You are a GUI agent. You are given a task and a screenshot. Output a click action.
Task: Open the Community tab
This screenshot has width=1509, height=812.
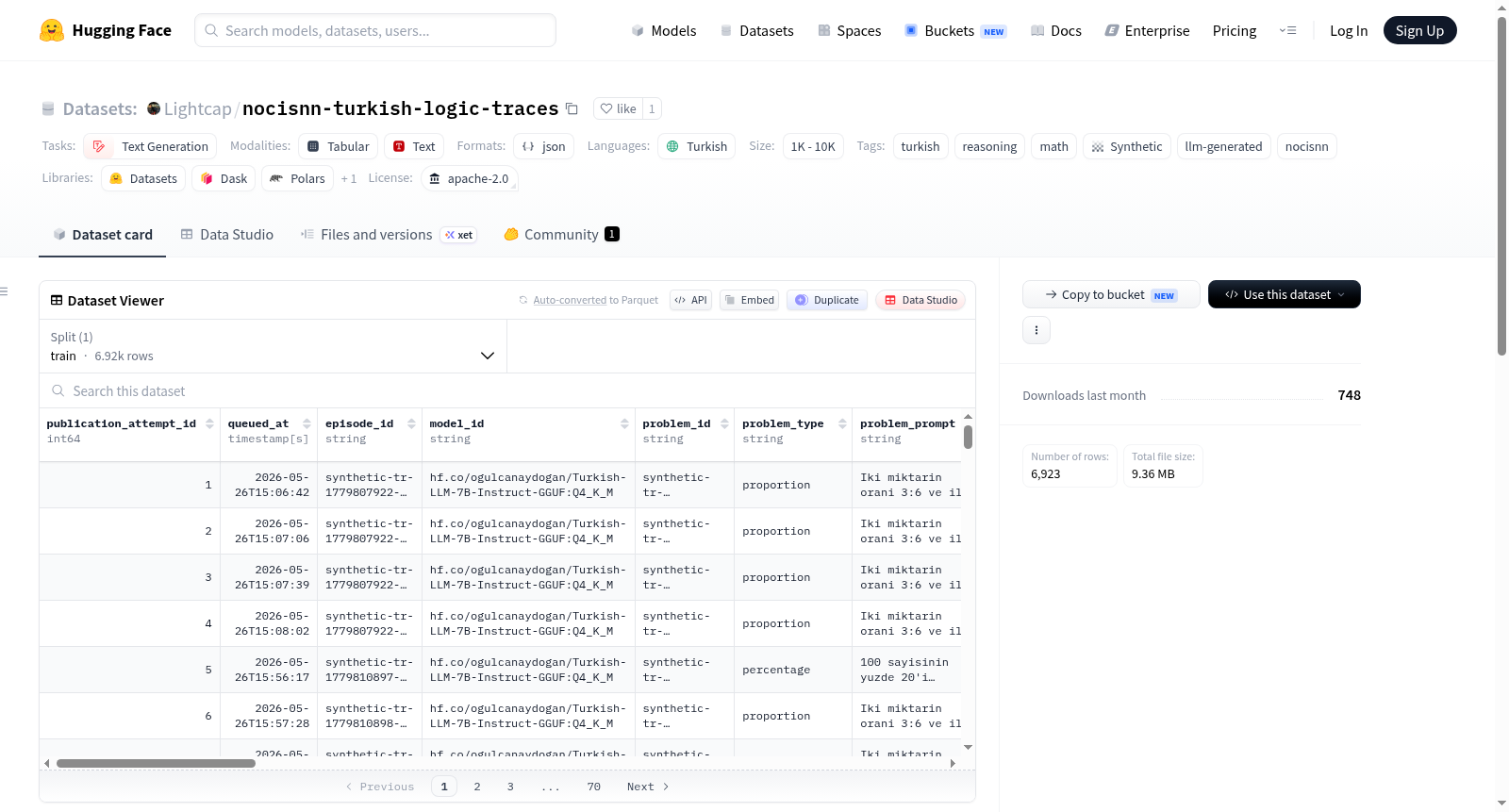pyautogui.click(x=561, y=235)
